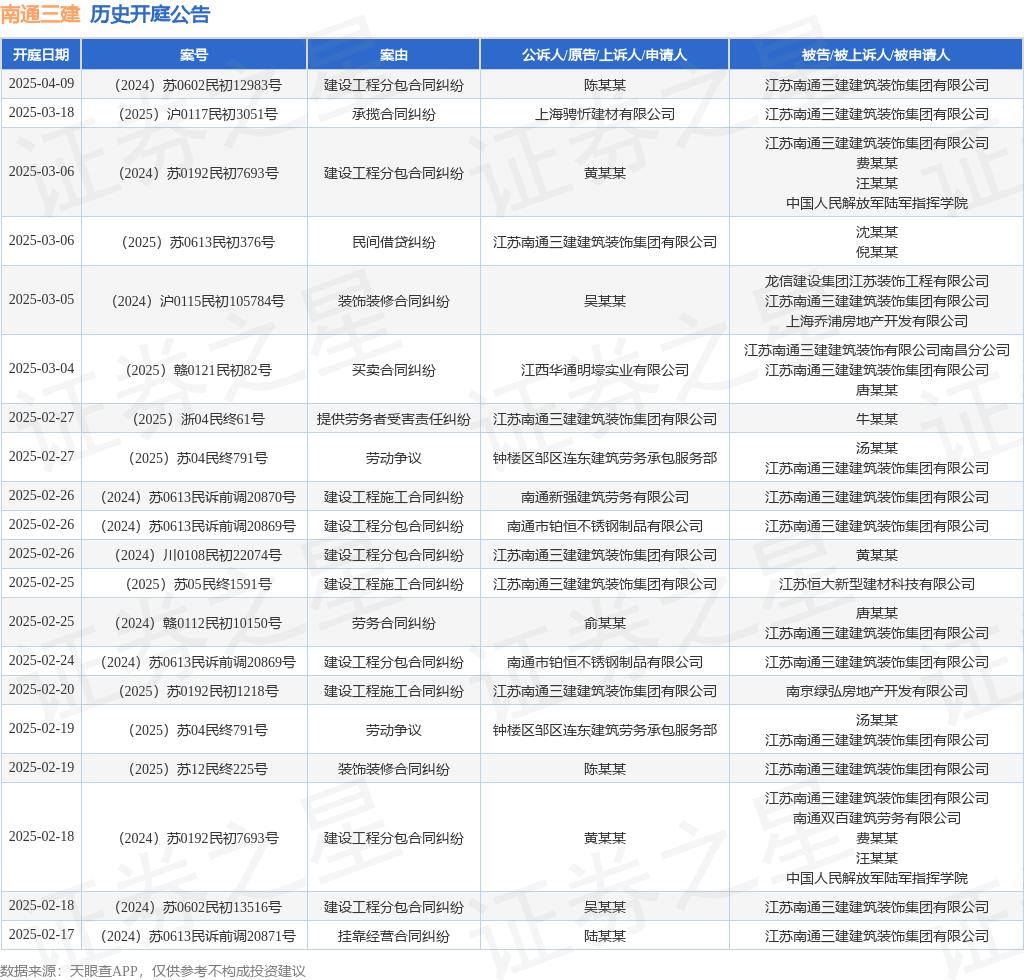The height and width of the screenshot is (980, 1024).
Task: Click date cell 2025-04-09
Action: [41, 84]
